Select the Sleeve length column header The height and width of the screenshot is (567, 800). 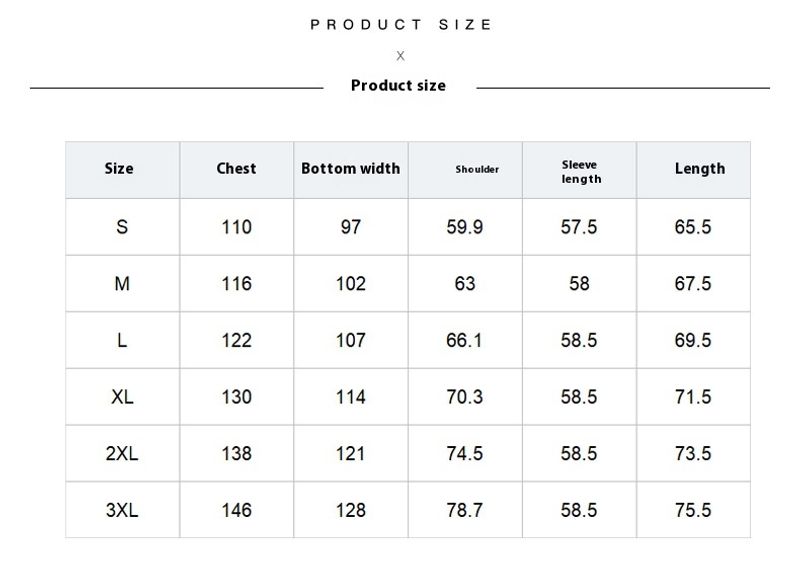coord(581,172)
